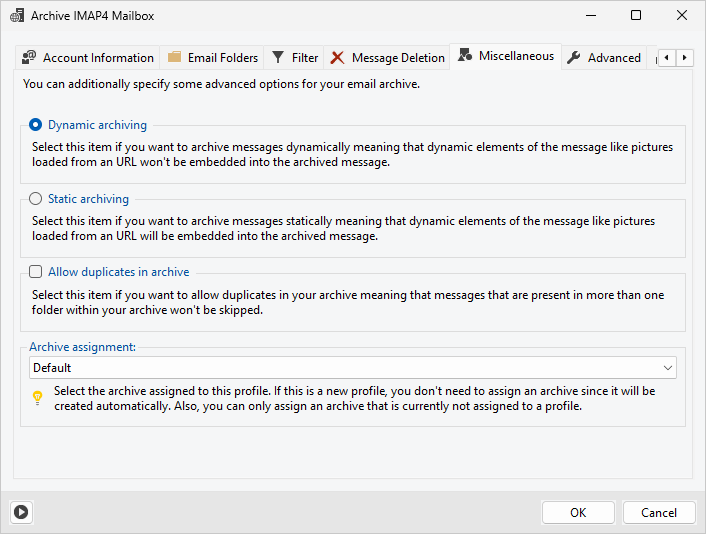Select the Dynamic archiving radio button
Screen dimensions: 706x534
pos(36,125)
